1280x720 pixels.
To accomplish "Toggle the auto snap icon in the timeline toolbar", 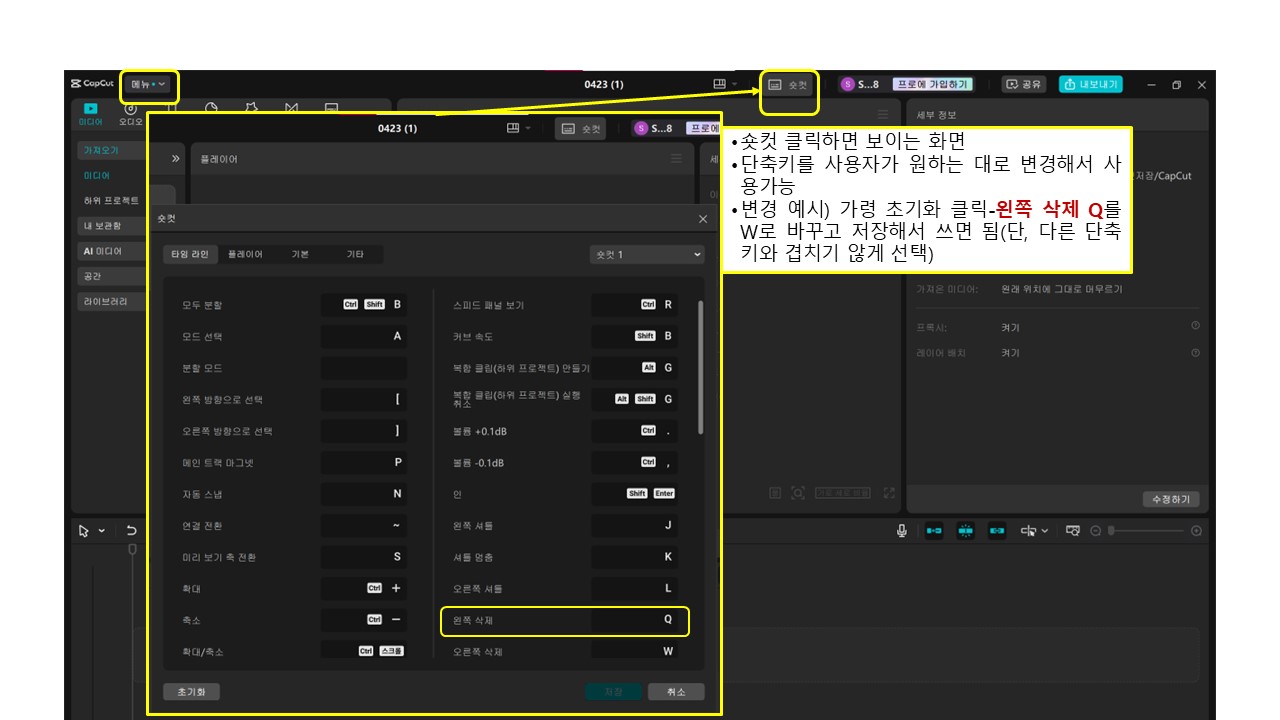I will tap(965, 531).
